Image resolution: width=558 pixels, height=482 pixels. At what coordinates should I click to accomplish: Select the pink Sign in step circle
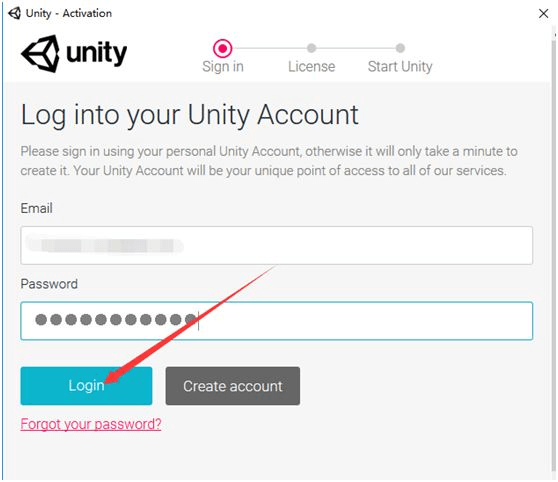click(x=222, y=48)
